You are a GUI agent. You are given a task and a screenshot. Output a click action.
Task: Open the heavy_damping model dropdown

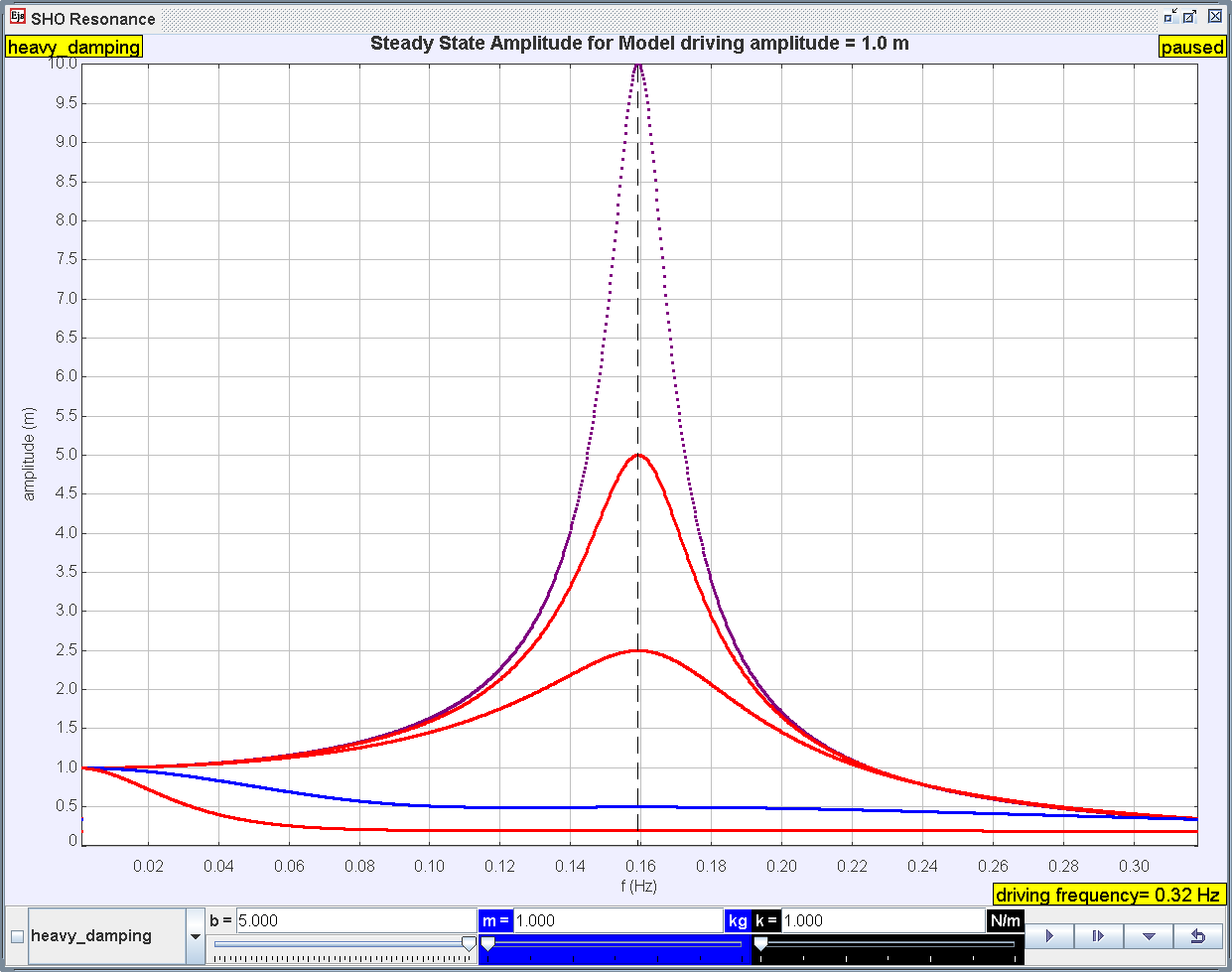click(109, 935)
